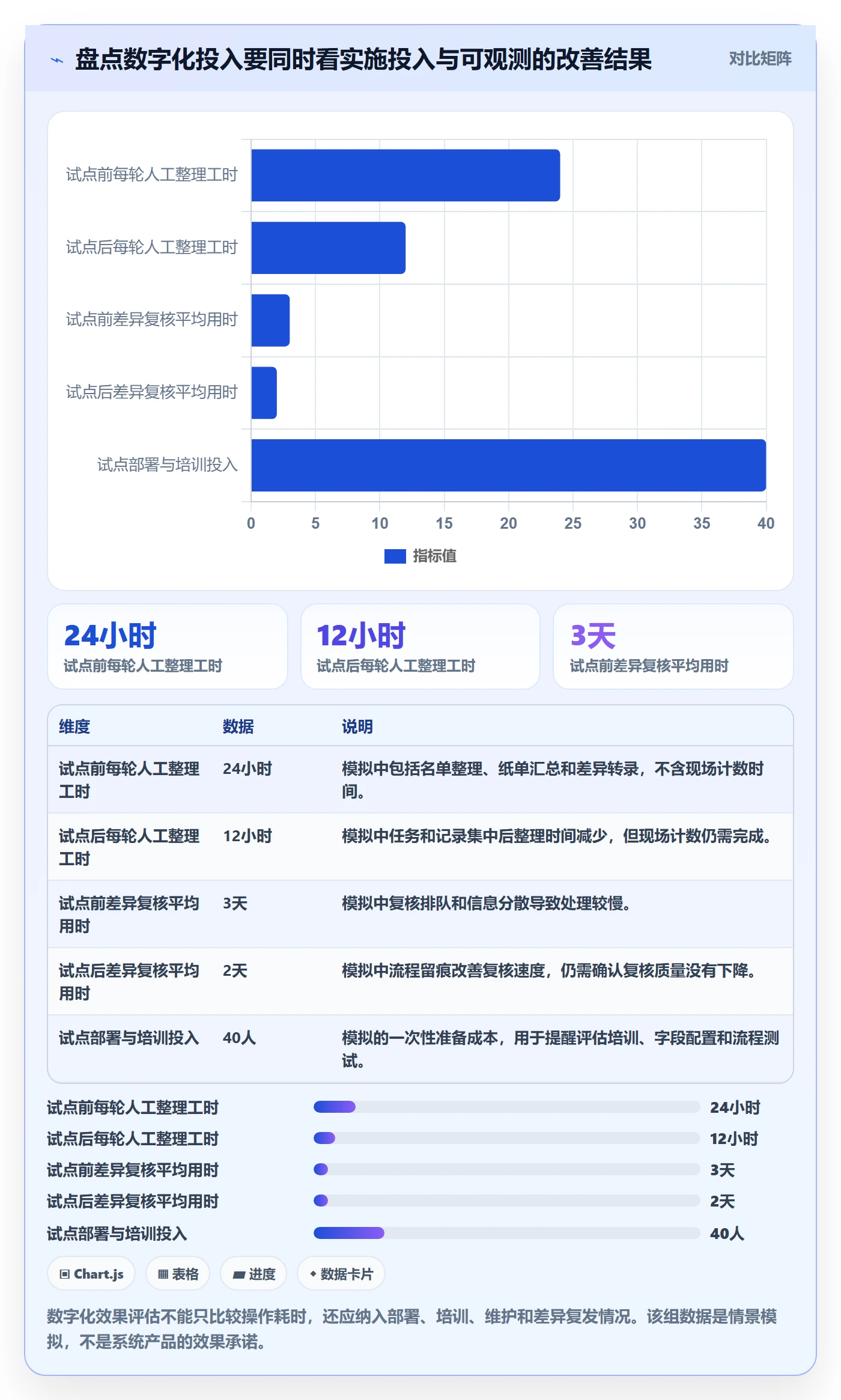The width and height of the screenshot is (841, 1400).
Task: Click the x-axis tick label 25
Action: [572, 523]
